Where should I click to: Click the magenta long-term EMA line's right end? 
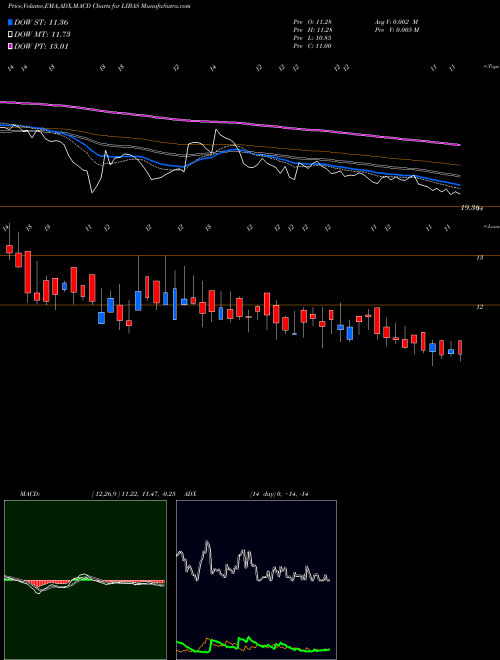point(458,144)
